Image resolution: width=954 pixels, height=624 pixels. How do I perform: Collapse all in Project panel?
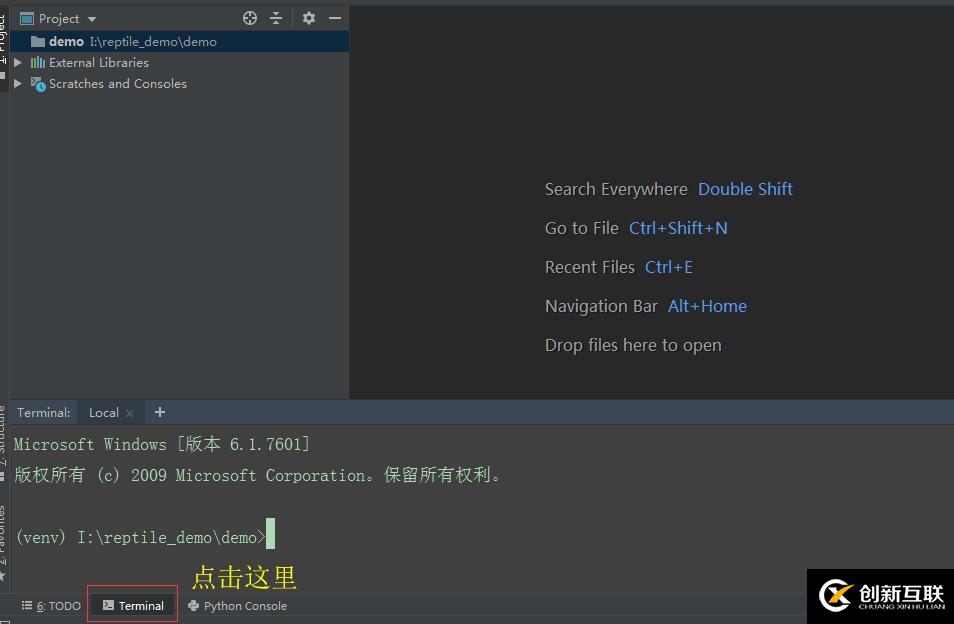tap(276, 18)
